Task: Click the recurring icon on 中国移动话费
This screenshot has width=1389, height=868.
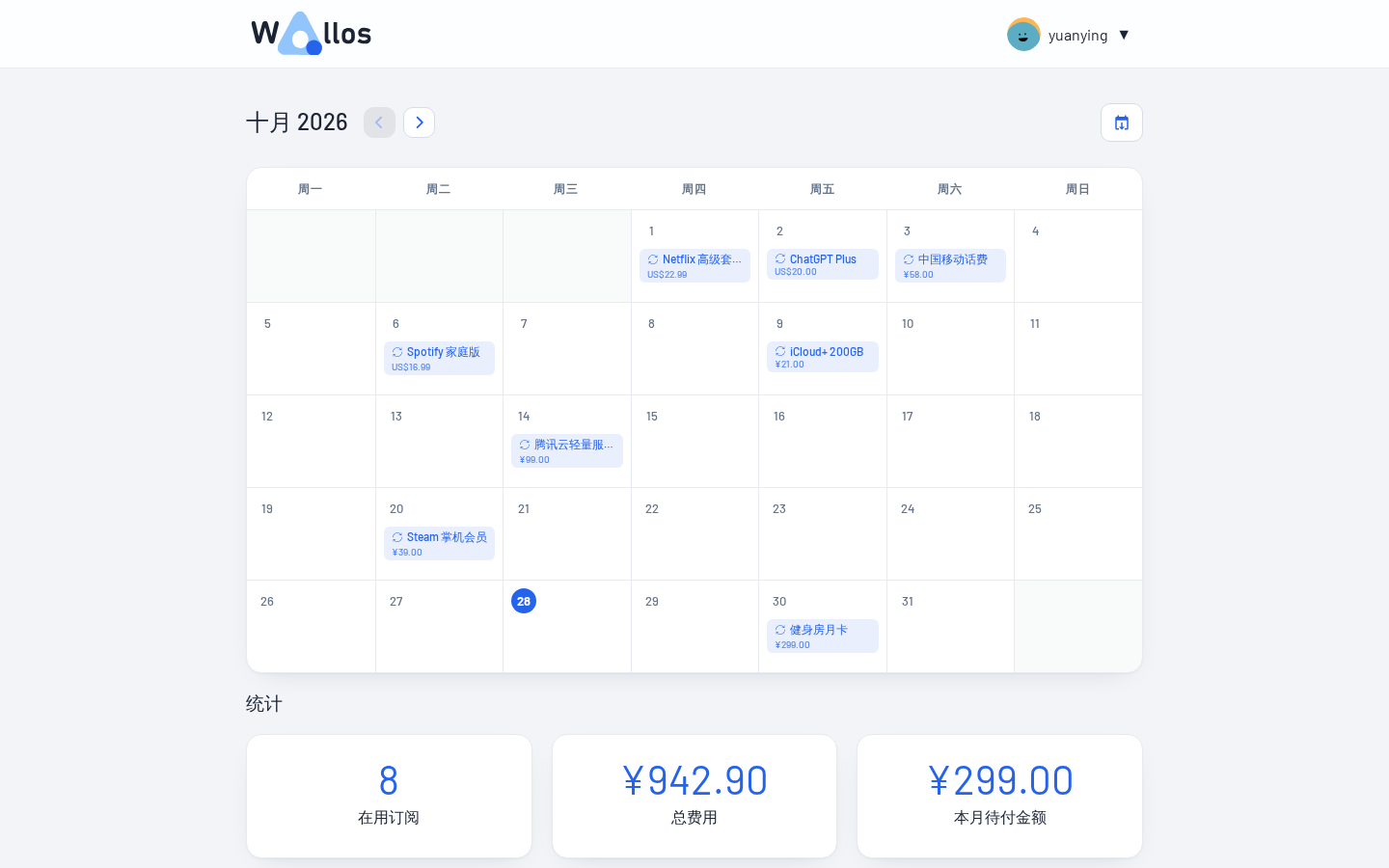Action: pyautogui.click(x=909, y=259)
